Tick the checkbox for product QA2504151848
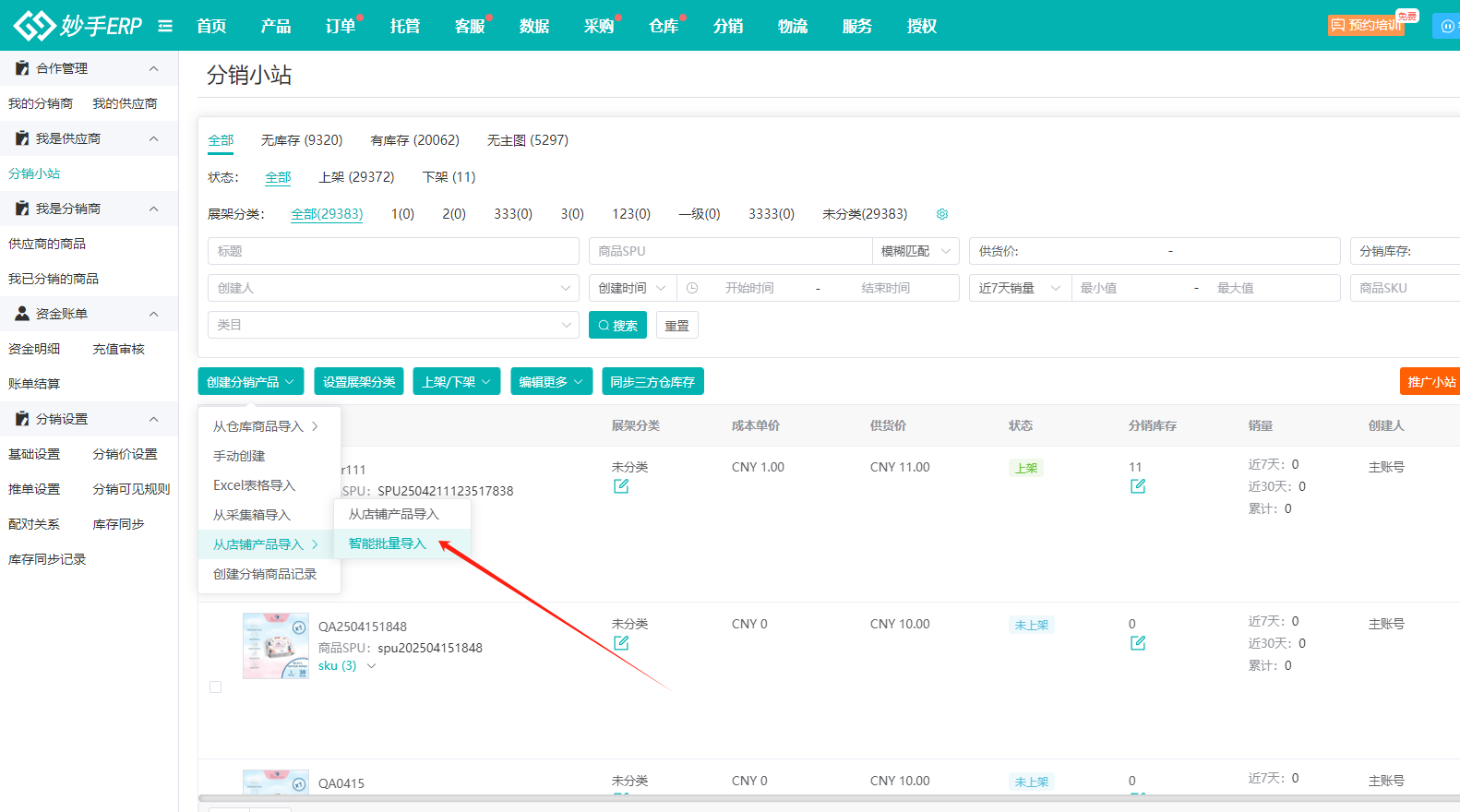This screenshot has width=1460, height=812. pyautogui.click(x=216, y=687)
